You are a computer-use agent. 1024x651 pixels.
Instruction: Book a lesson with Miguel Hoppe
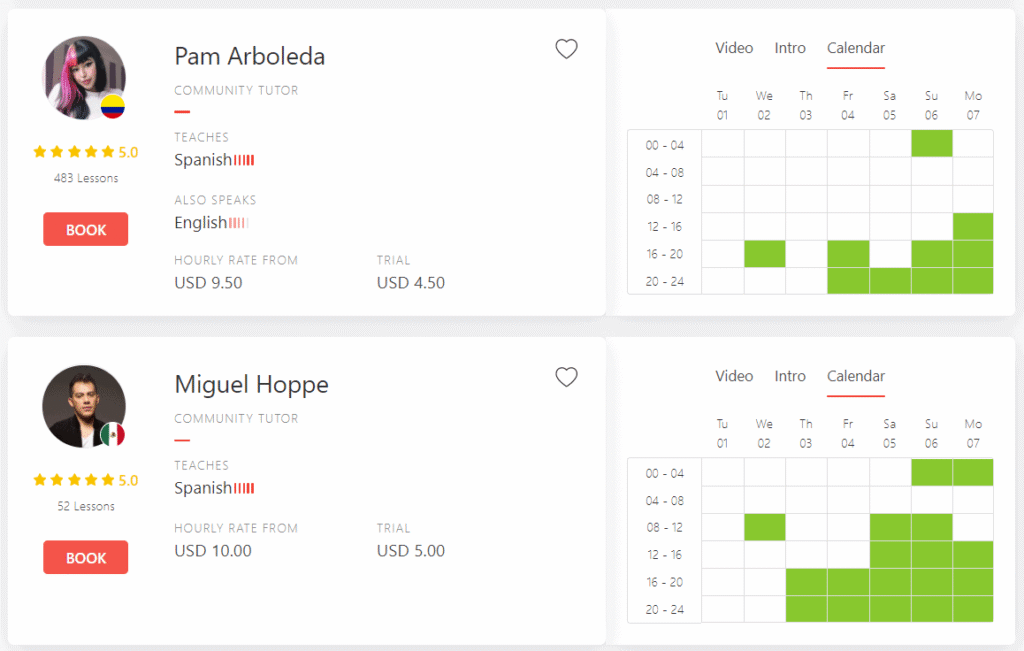click(86, 558)
